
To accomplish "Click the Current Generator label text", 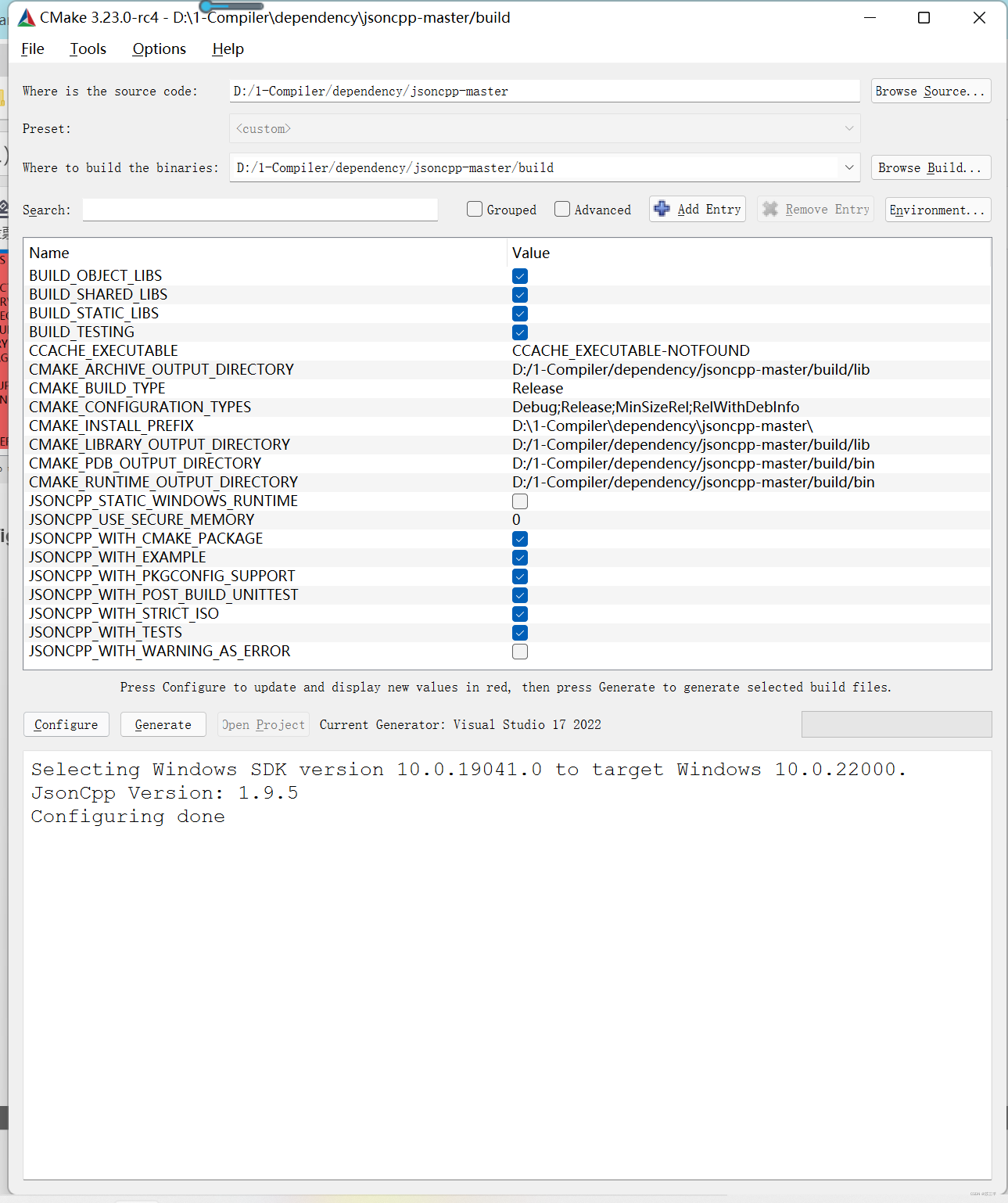I will click(x=461, y=724).
